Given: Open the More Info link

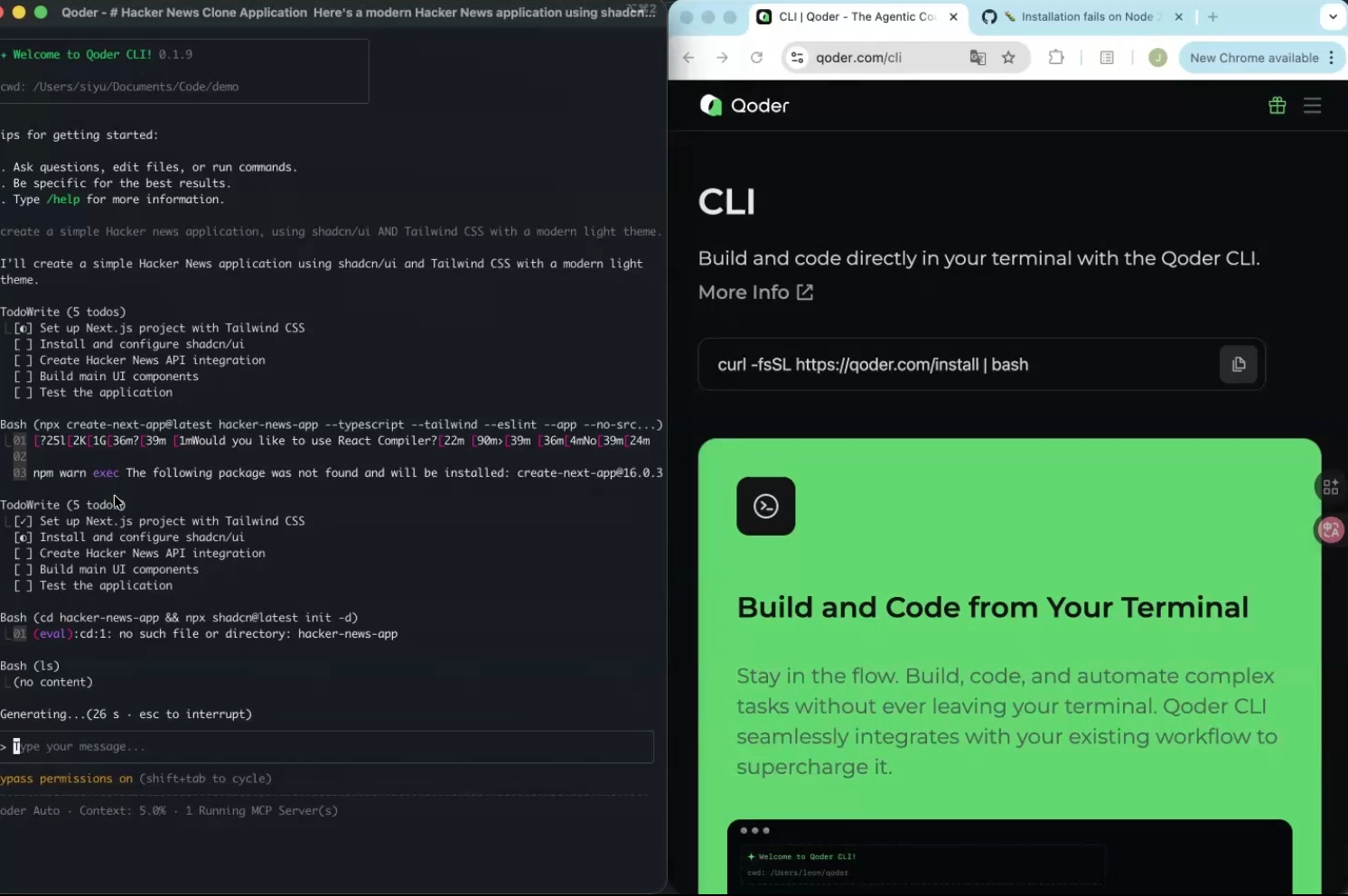Looking at the screenshot, I should [754, 292].
